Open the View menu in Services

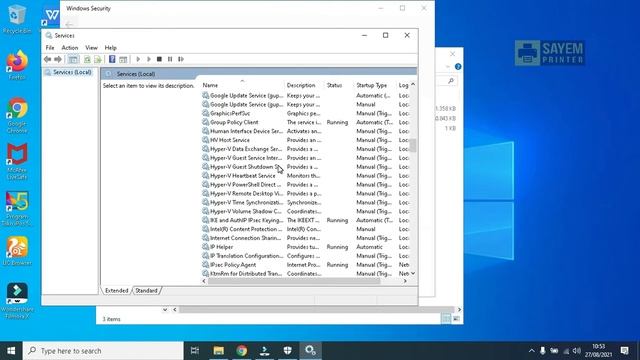[x=91, y=48]
